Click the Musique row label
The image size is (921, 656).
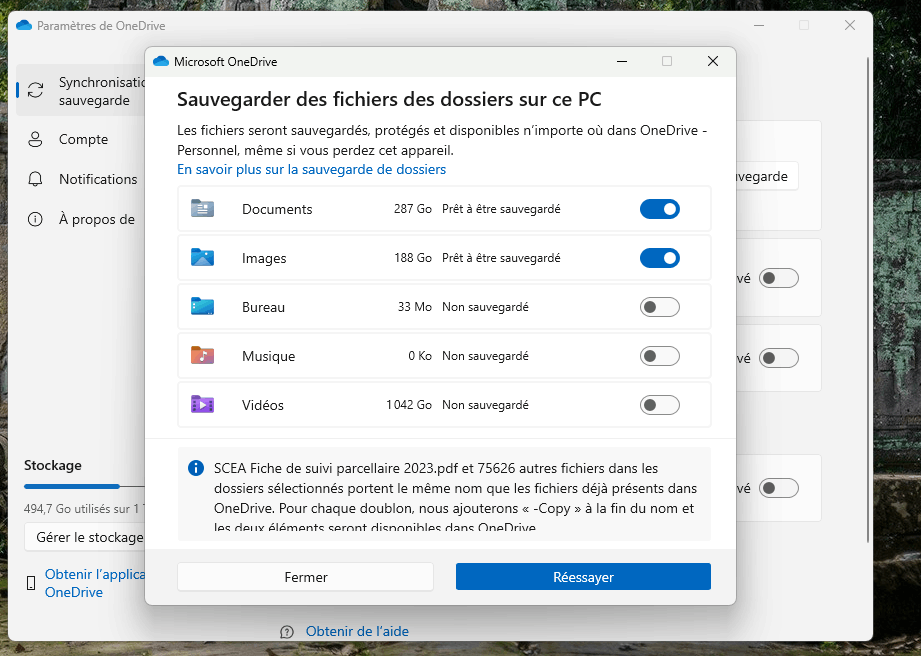pyautogui.click(x=268, y=356)
